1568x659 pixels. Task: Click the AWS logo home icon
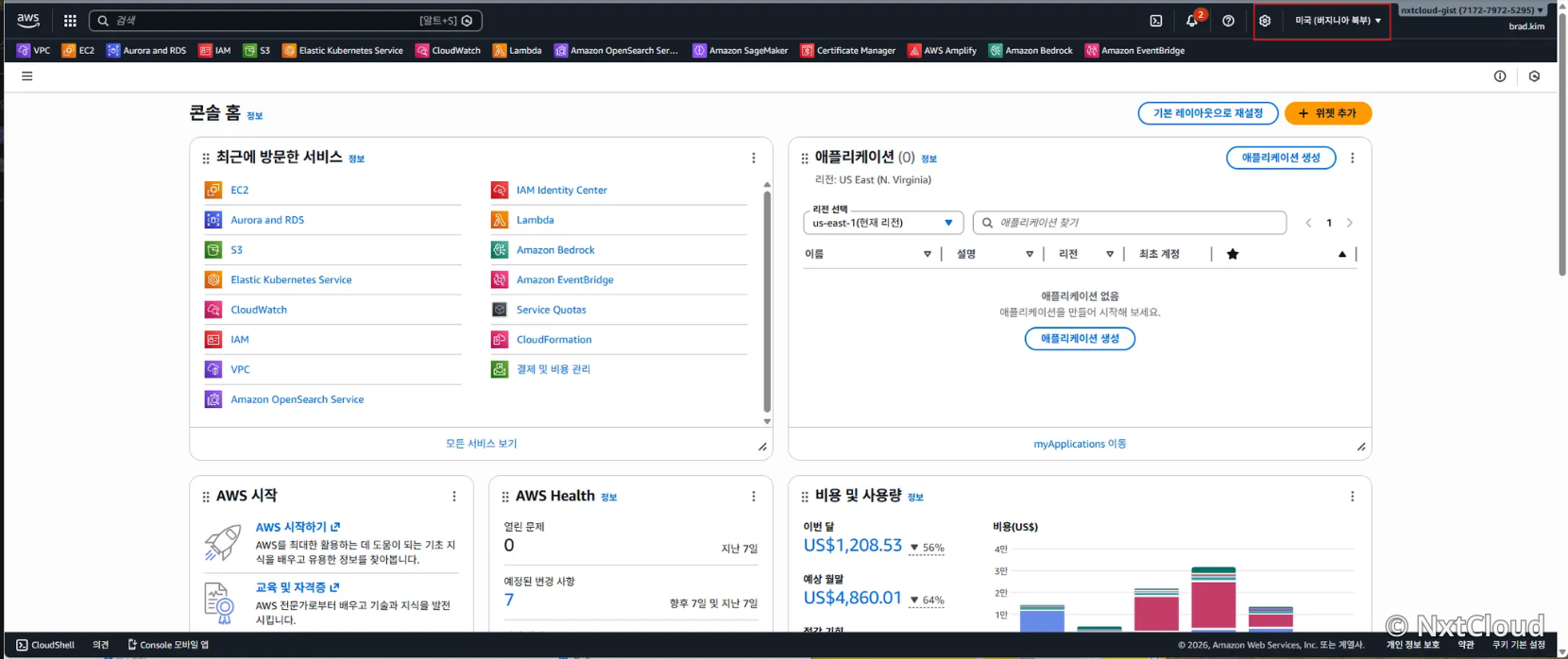point(28,20)
